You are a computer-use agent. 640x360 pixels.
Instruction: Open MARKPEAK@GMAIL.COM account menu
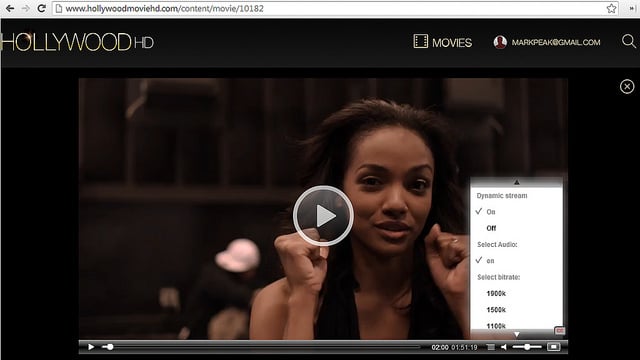[556, 42]
